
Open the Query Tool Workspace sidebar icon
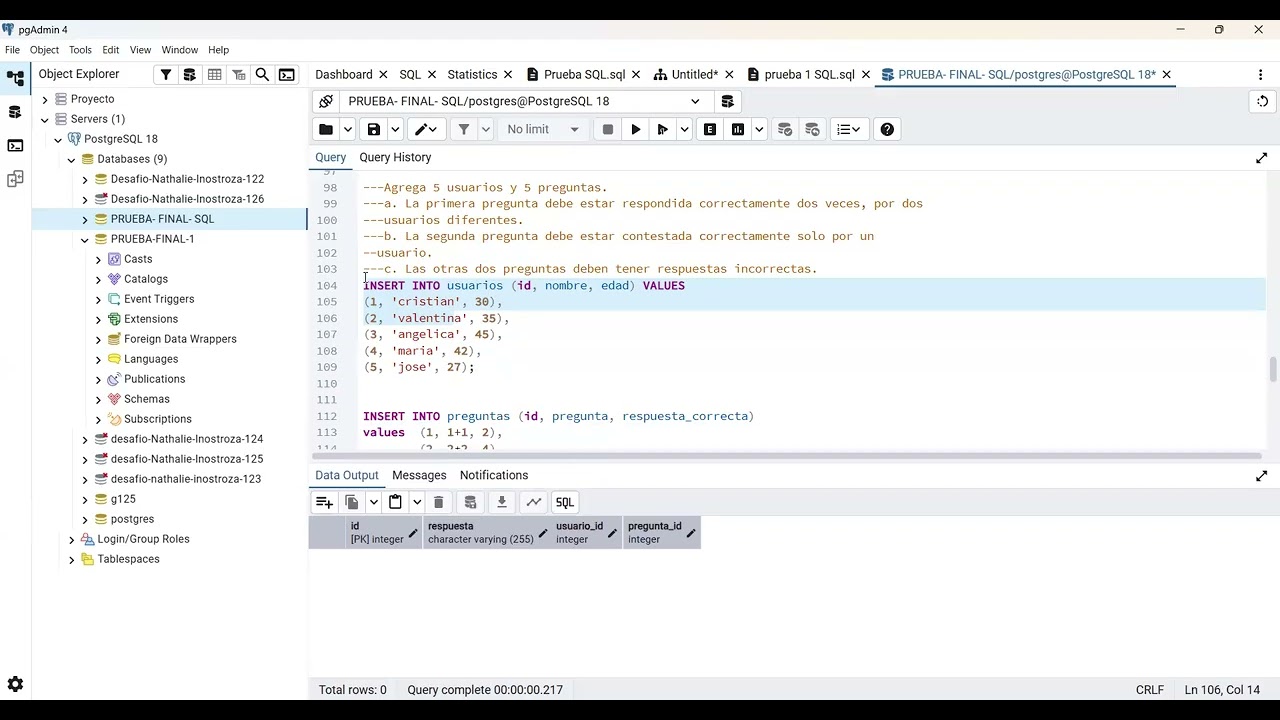(15, 112)
